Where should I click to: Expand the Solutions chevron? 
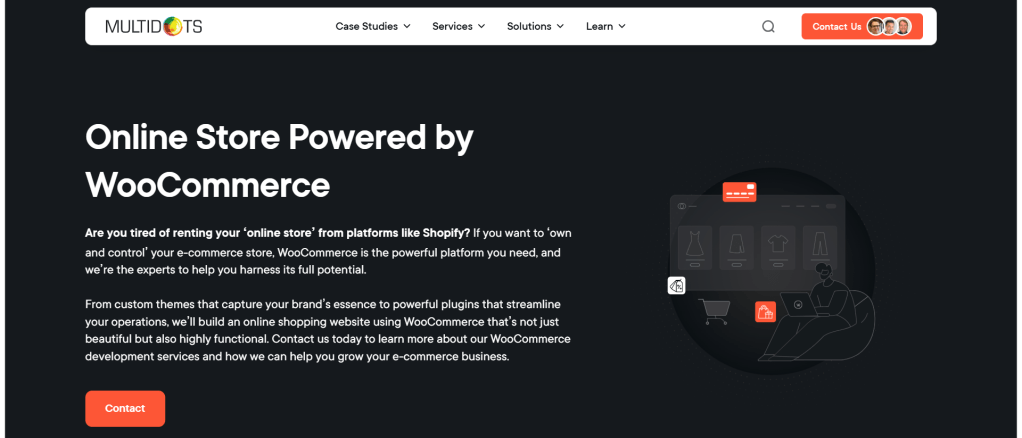point(561,27)
